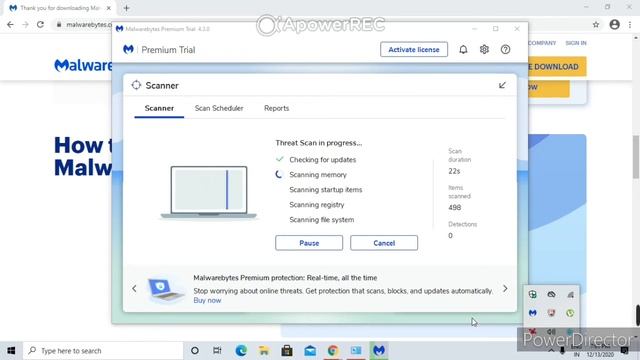Show previous promo banner

(x=134, y=289)
